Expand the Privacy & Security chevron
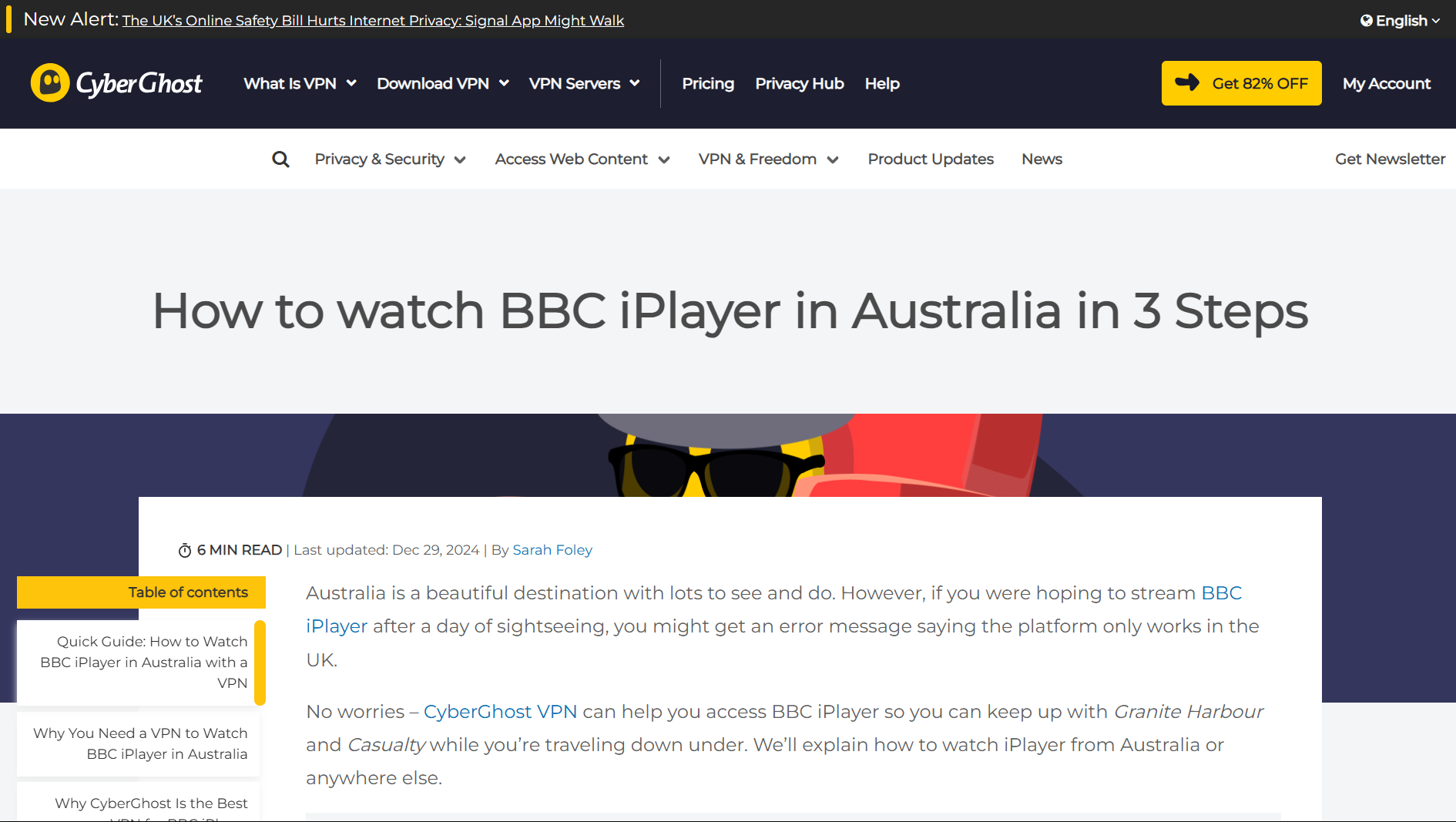This screenshot has height=822, width=1456. tap(460, 160)
